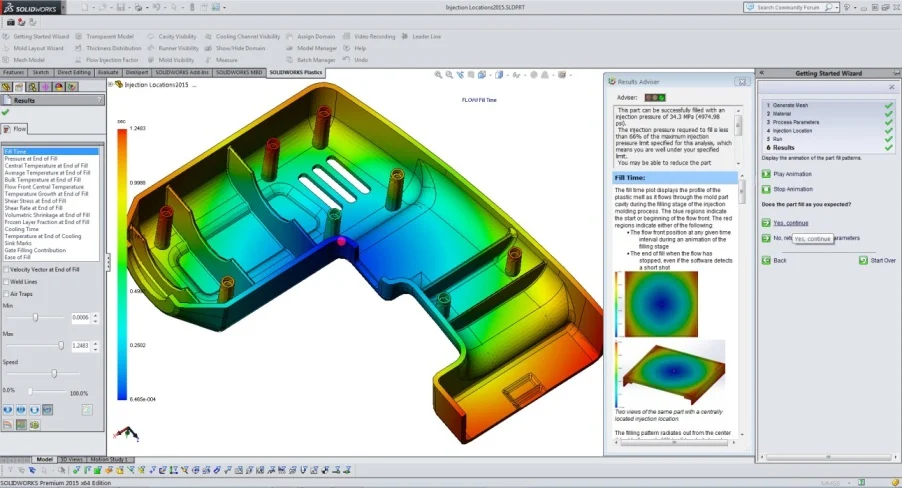Click the 'Yes, continue' link
Viewport: 902px width, 488px height.
pos(790,223)
